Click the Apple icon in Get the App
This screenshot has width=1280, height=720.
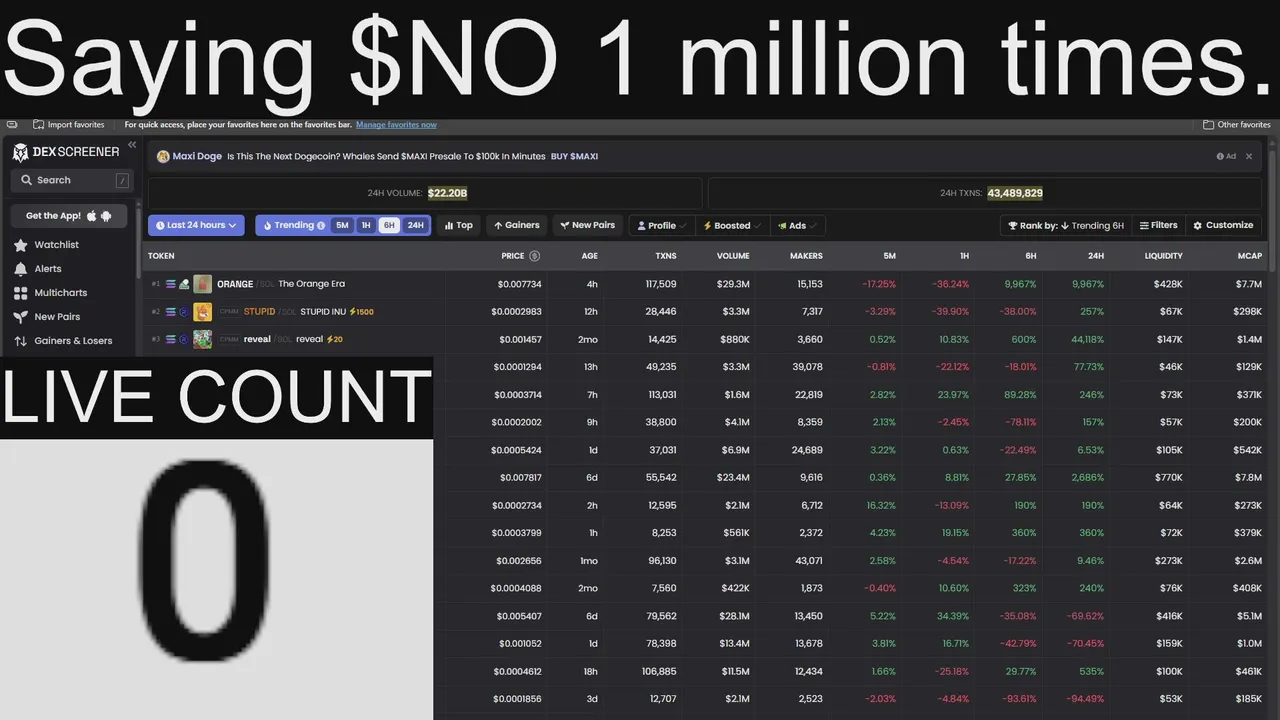(x=92, y=216)
